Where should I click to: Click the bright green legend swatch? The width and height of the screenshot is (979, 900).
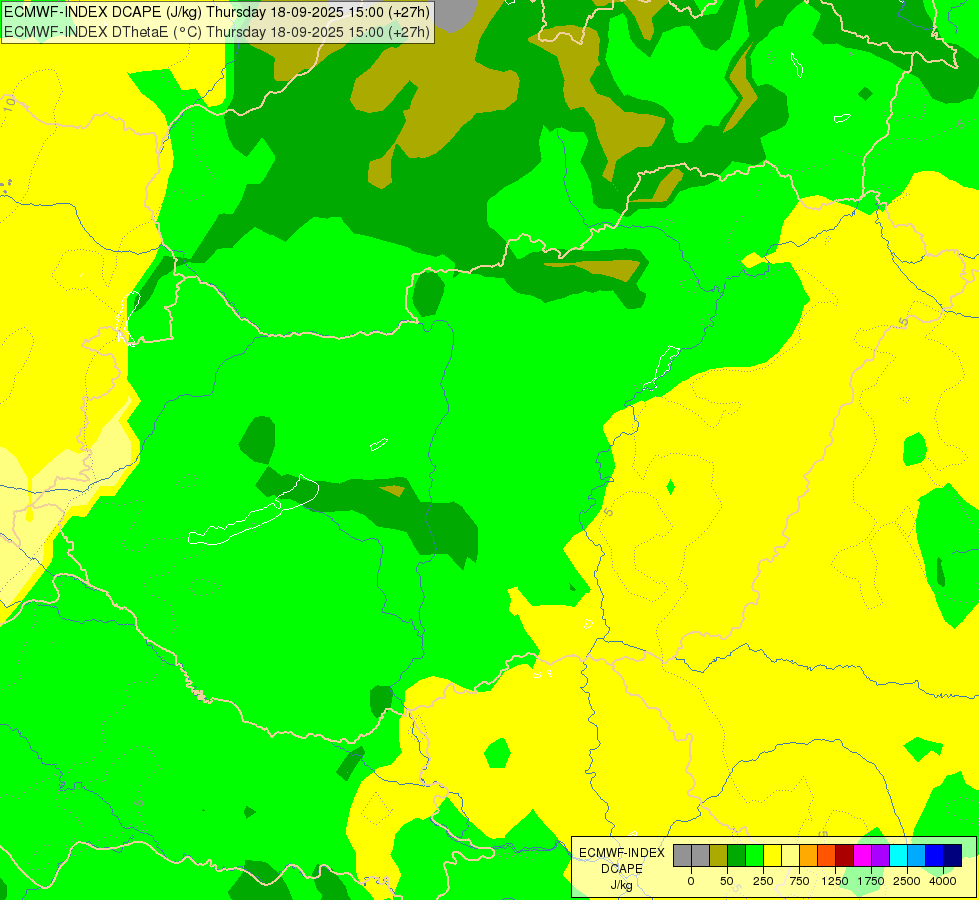[754, 855]
